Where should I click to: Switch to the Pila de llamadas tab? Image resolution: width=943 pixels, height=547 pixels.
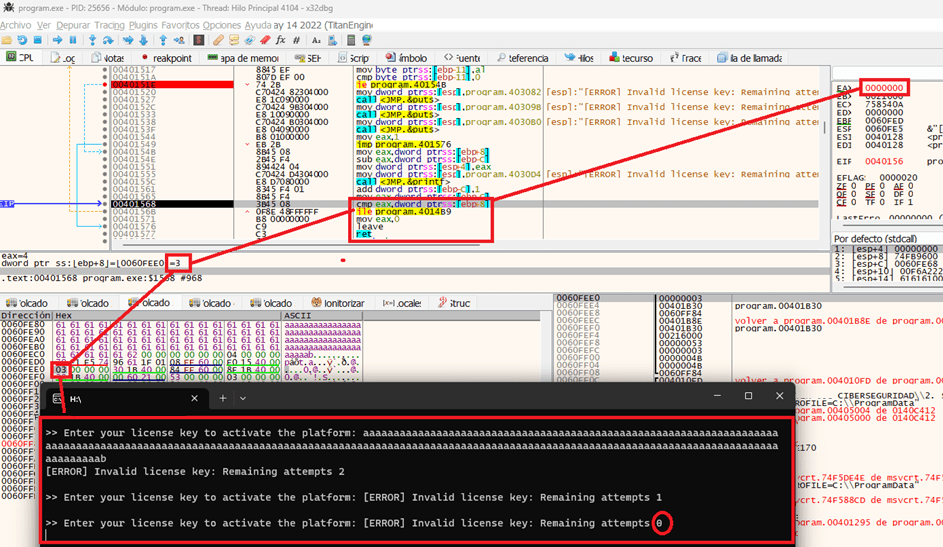[749, 58]
